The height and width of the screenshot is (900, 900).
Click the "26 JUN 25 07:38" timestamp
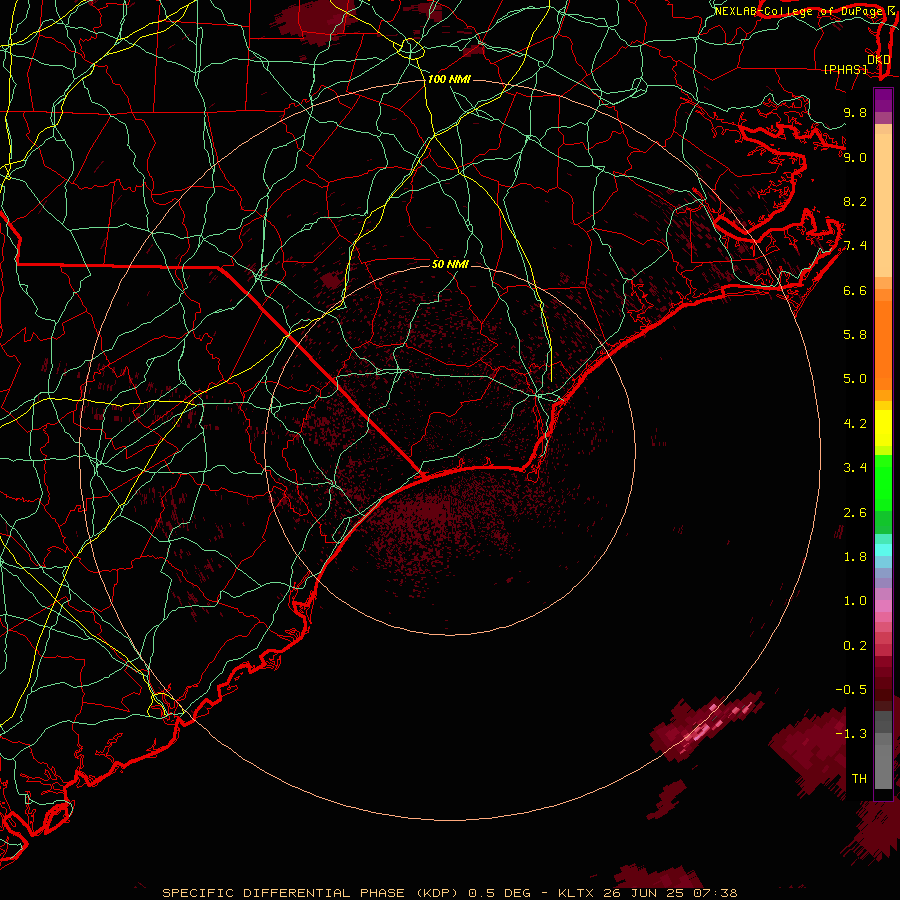(670, 893)
